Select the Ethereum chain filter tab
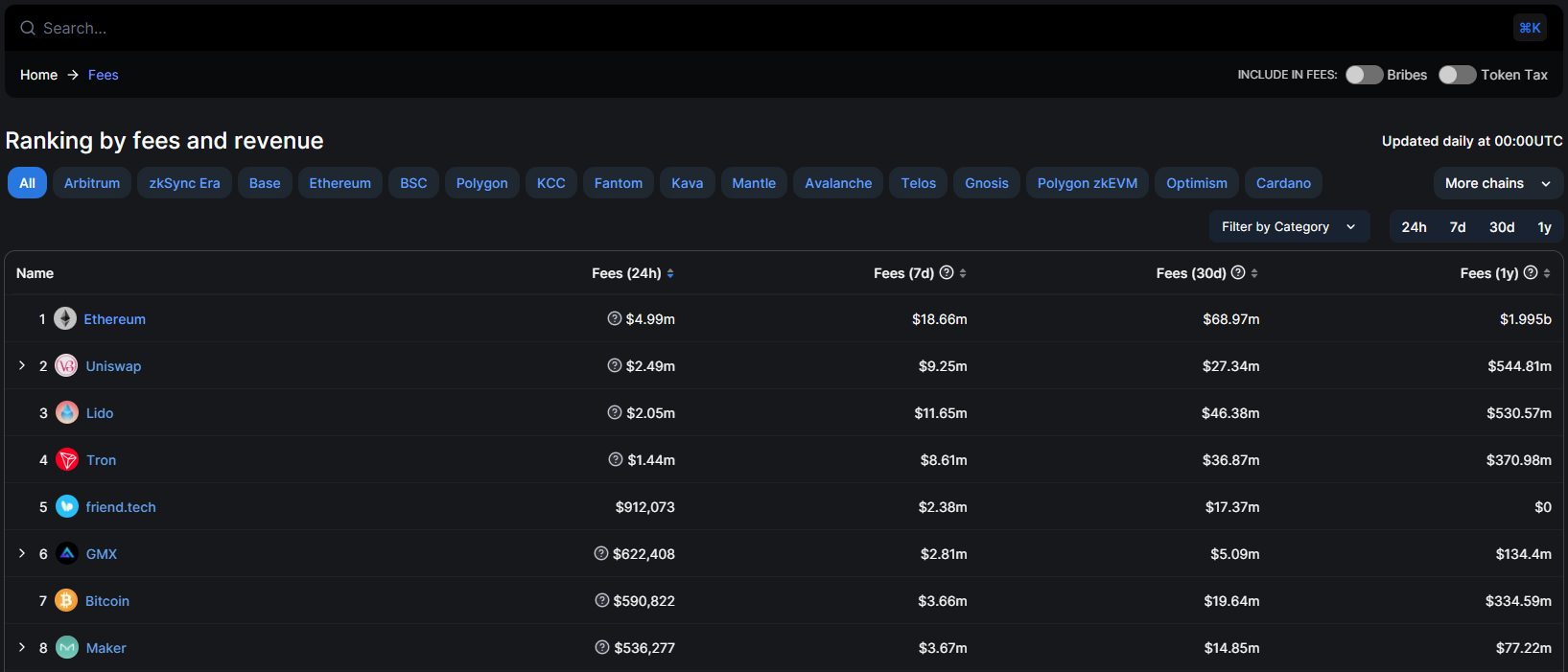 [339, 183]
